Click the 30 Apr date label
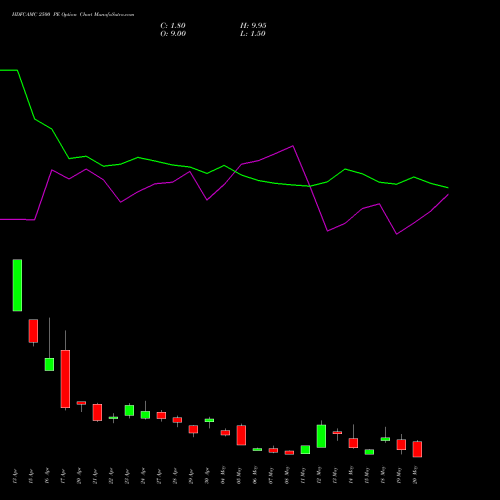 (x=207, y=475)
